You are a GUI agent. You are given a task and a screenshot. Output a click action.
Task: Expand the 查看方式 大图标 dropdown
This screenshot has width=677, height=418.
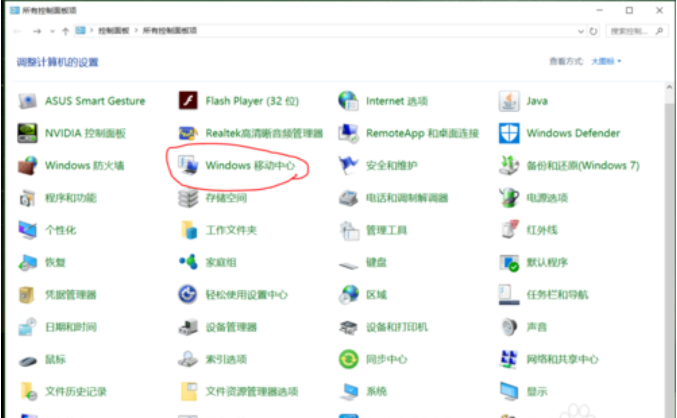pyautogui.click(x=605, y=61)
